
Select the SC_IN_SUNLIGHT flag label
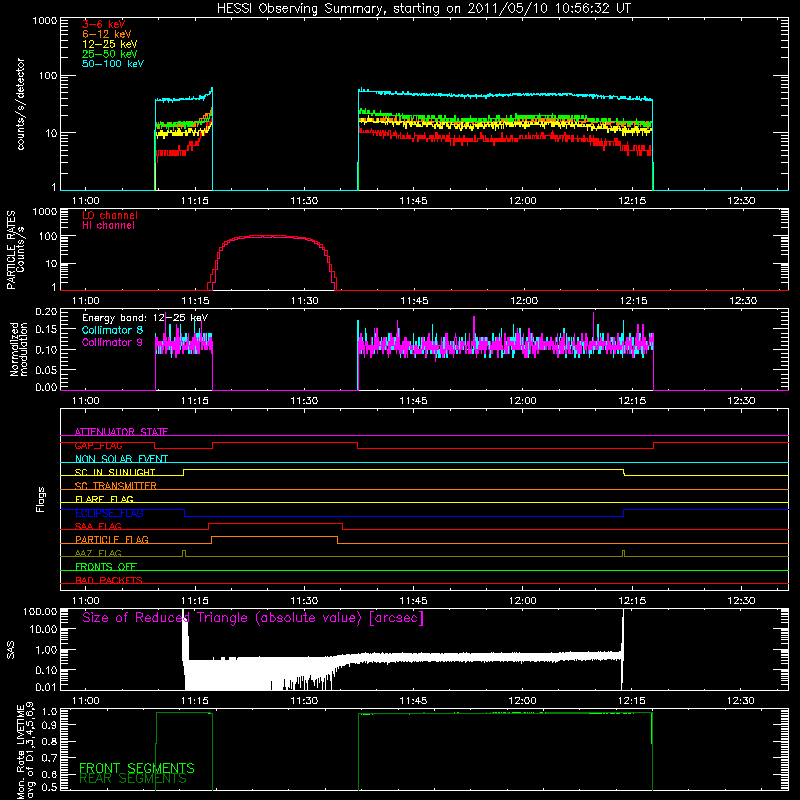[115, 472]
